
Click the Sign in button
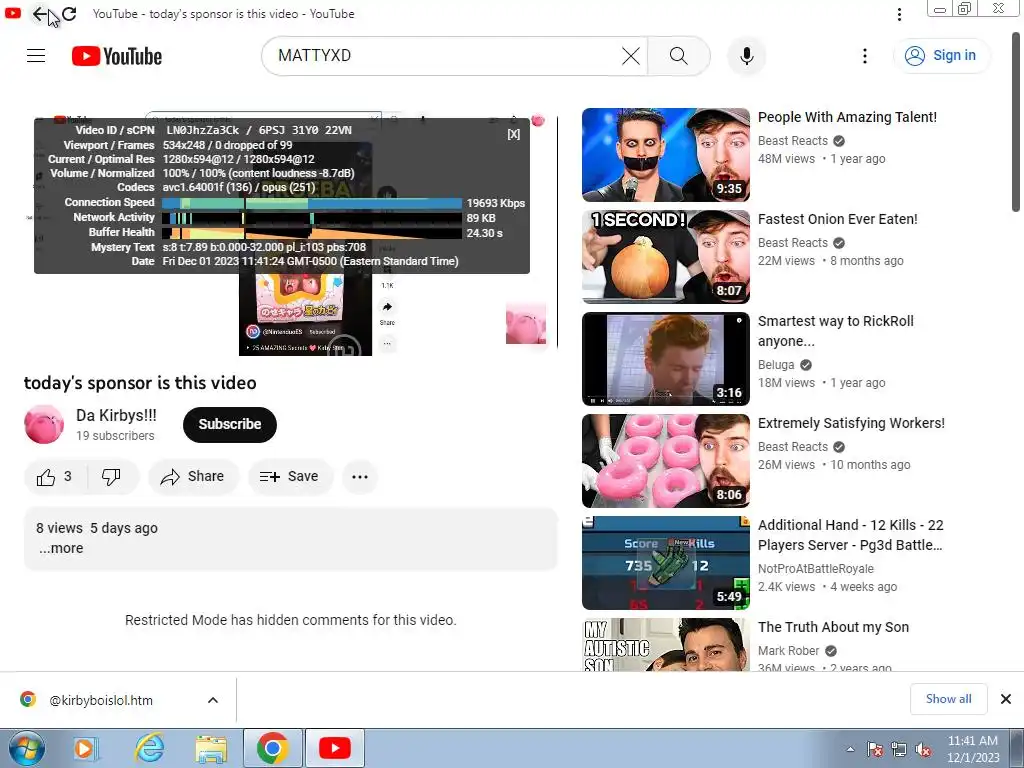(941, 56)
